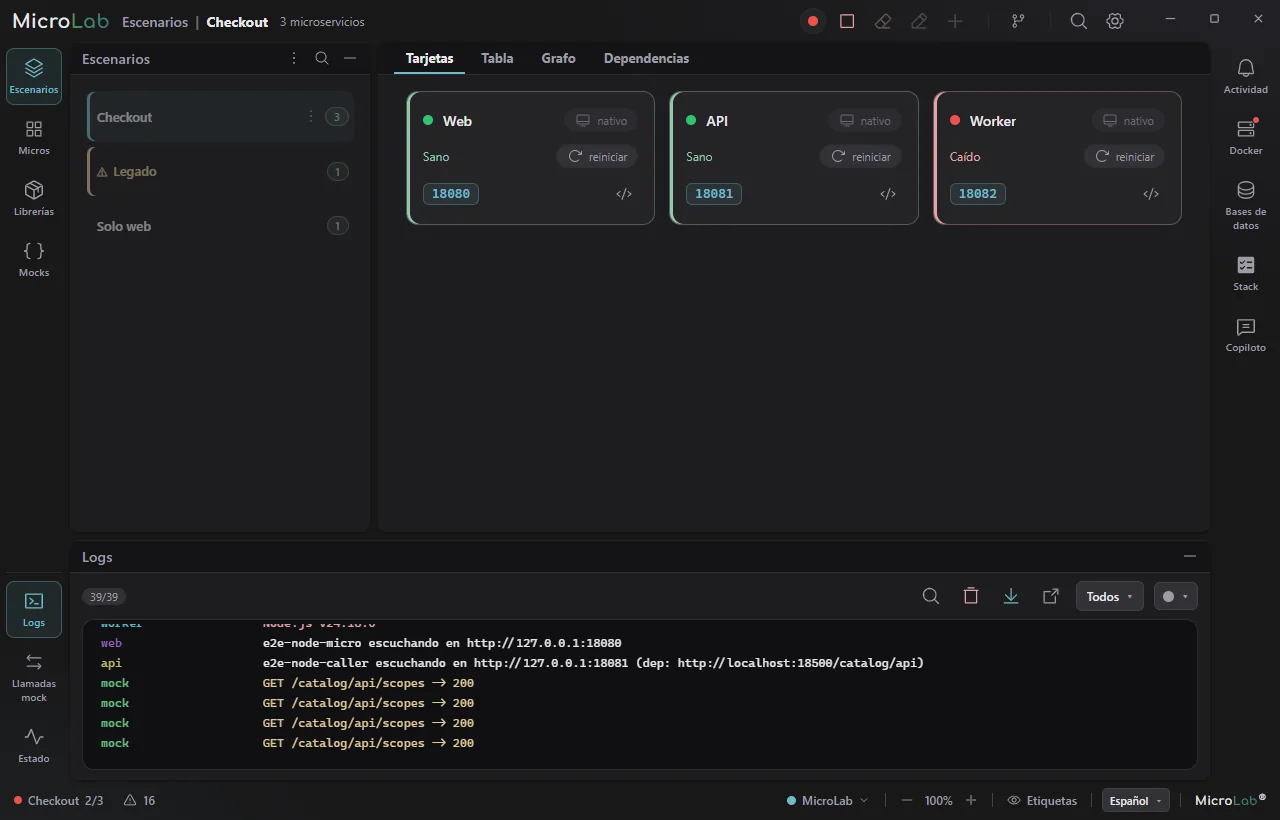The width and height of the screenshot is (1280, 820).
Task: Open the Estado view
Action: coord(34,745)
